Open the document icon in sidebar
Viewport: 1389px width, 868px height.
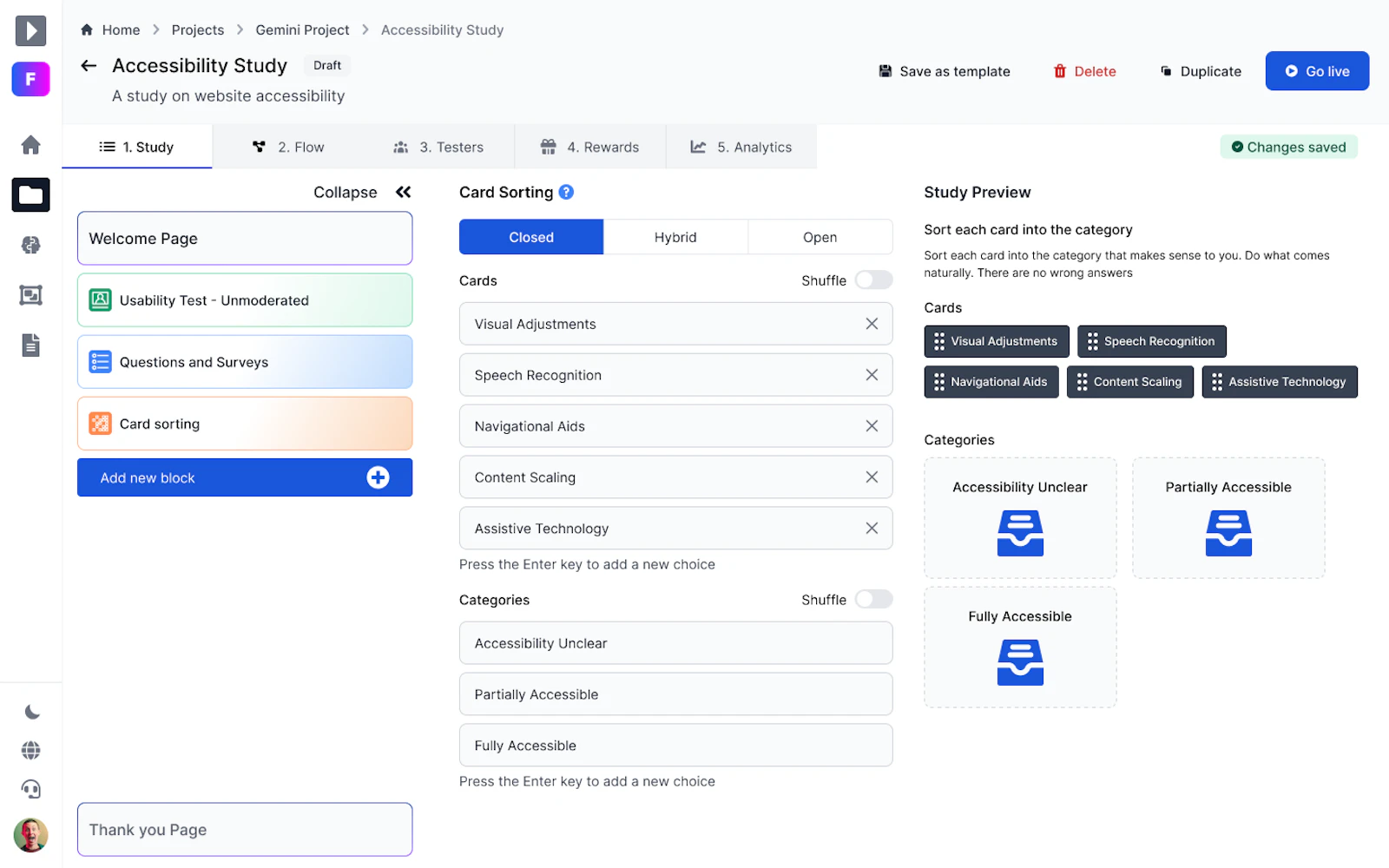click(x=30, y=345)
